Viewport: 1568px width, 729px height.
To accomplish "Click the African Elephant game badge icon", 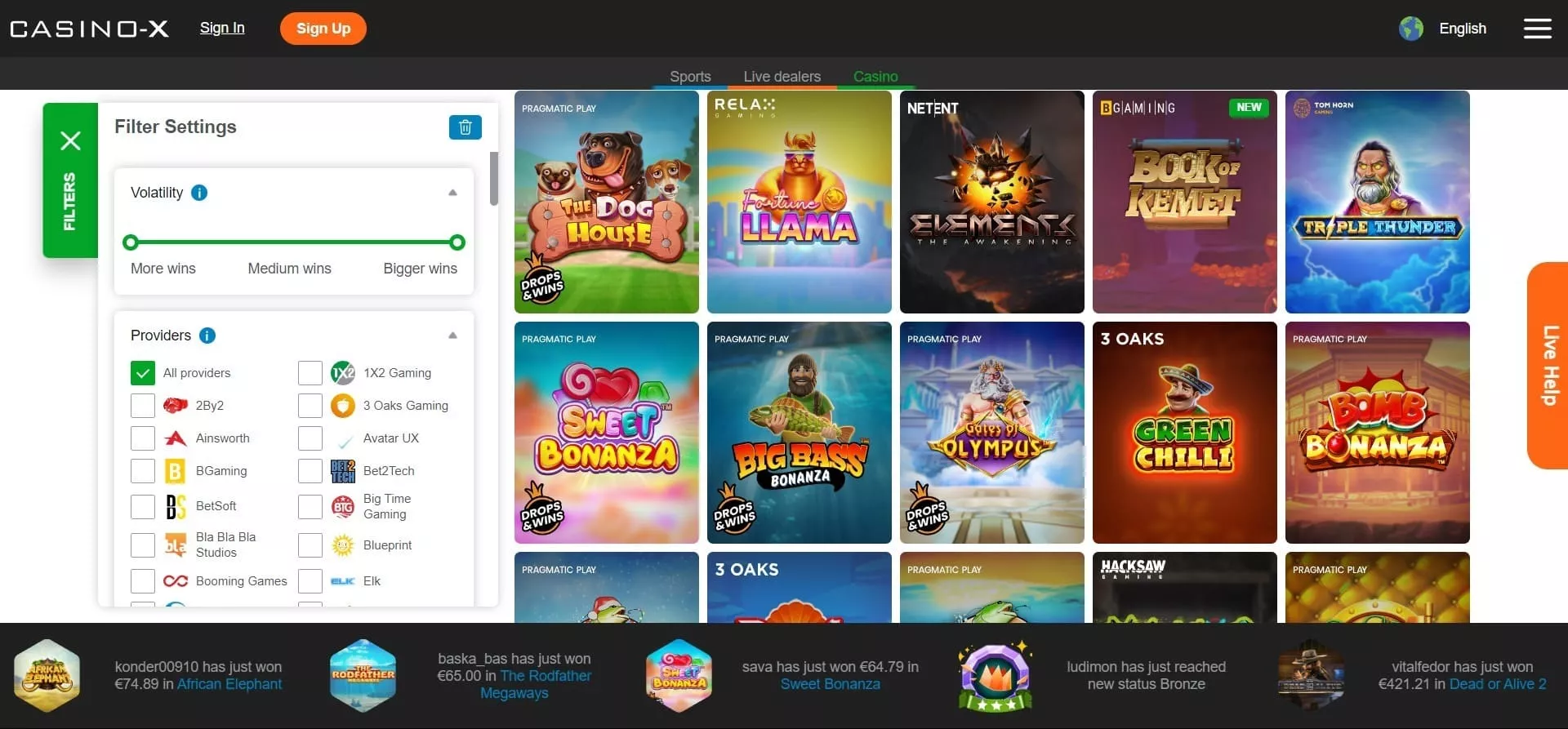I will 47,675.
